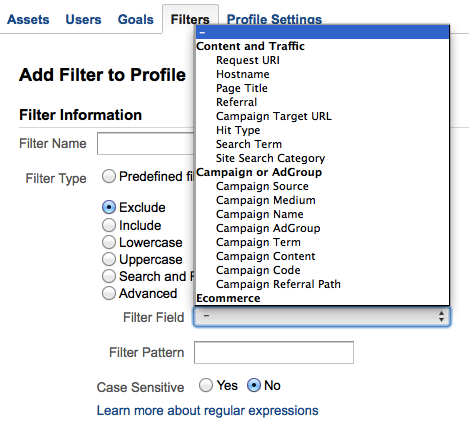Viewport: 469px width, 425px height.
Task: Select the Advanced filter type
Action: click(109, 293)
